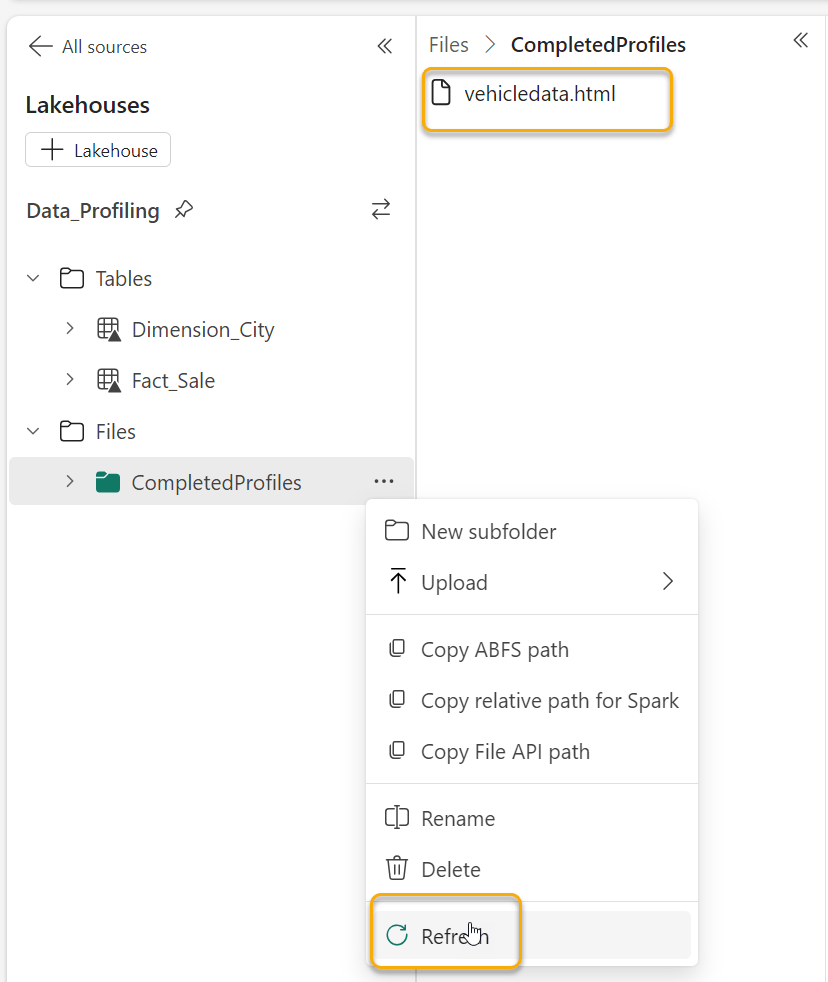
Task: Click the pin icon beside Data_Profiling
Action: tap(183, 210)
